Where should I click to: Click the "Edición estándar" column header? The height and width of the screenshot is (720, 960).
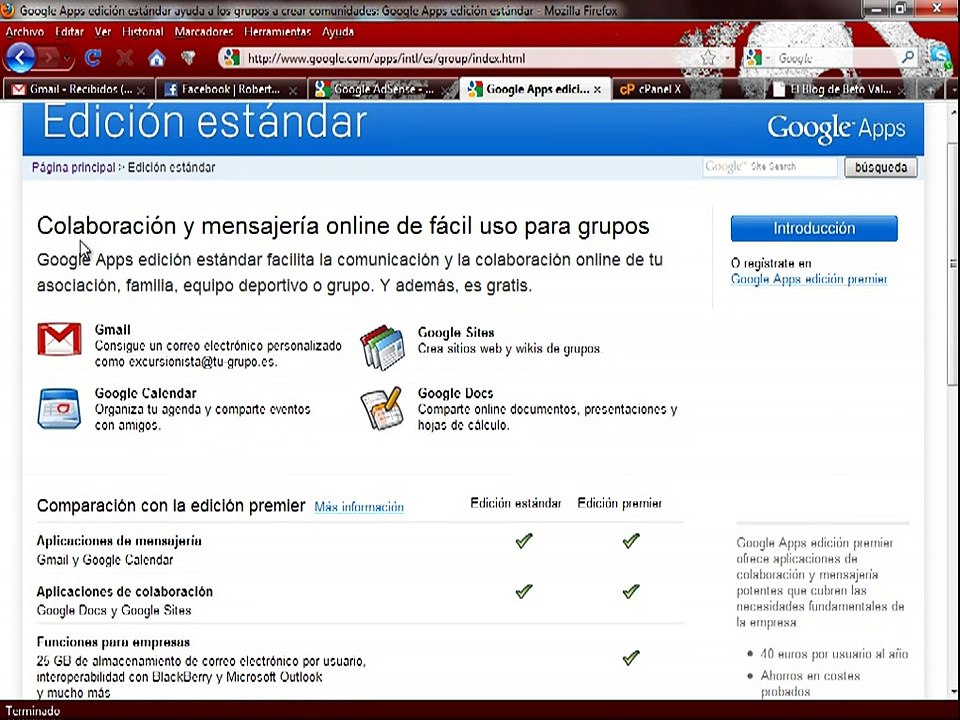pyautogui.click(x=516, y=503)
